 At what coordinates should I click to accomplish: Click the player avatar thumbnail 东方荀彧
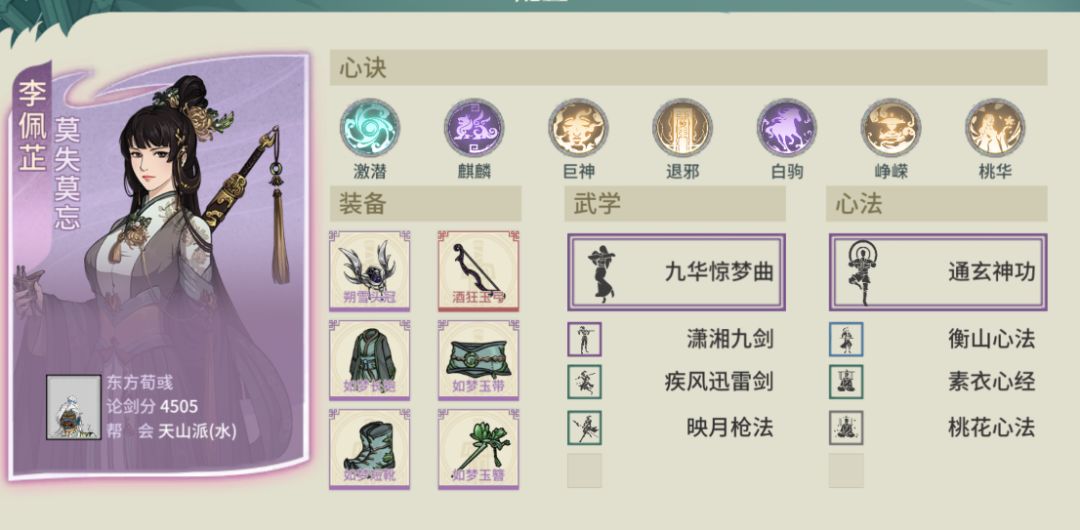pos(74,407)
